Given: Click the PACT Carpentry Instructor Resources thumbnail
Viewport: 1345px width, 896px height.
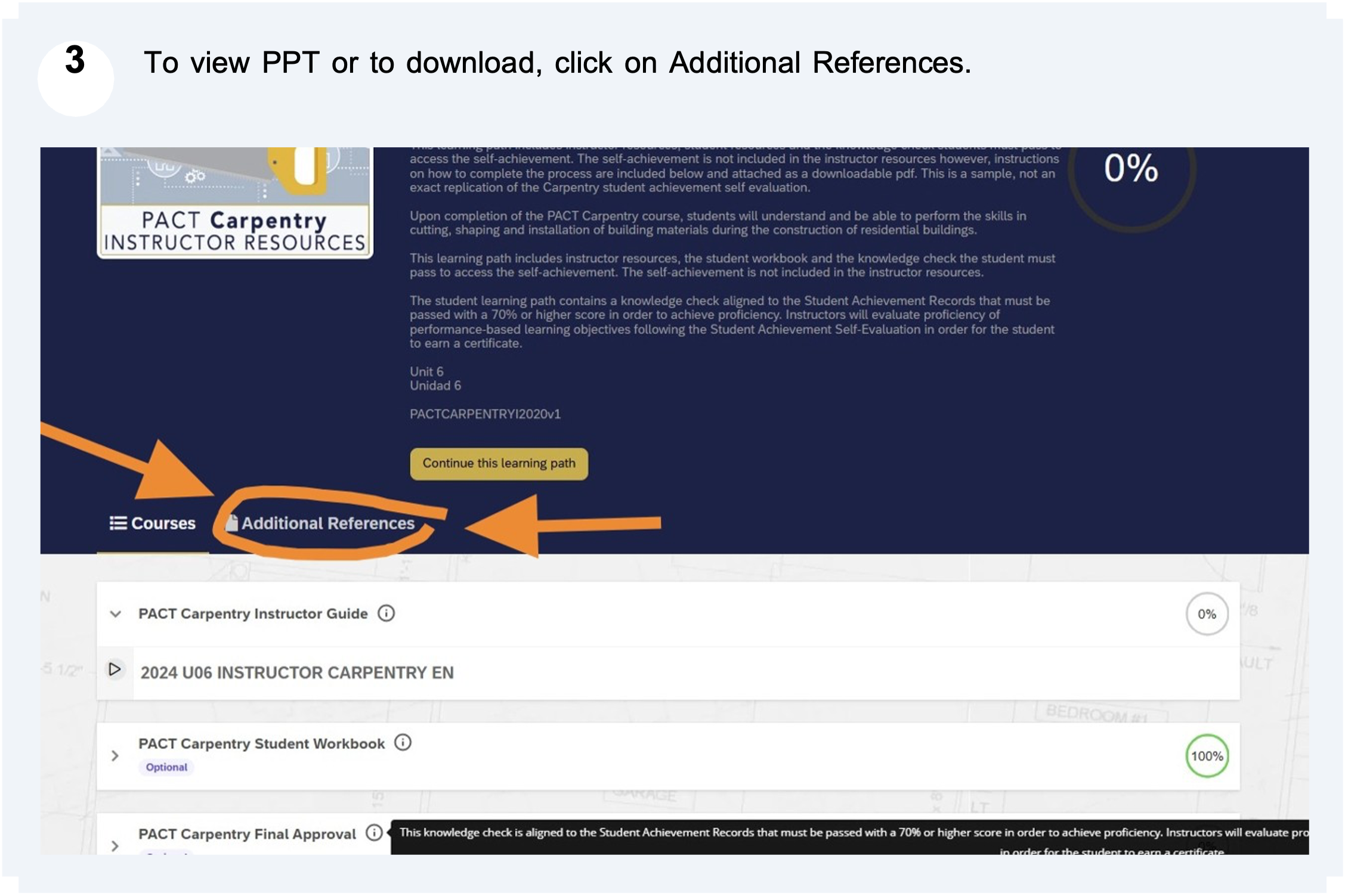Looking at the screenshot, I should coord(235,203).
